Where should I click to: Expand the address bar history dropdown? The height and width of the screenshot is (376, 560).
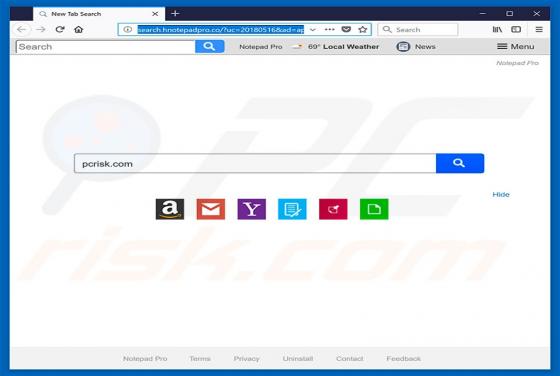pyautogui.click(x=312, y=30)
